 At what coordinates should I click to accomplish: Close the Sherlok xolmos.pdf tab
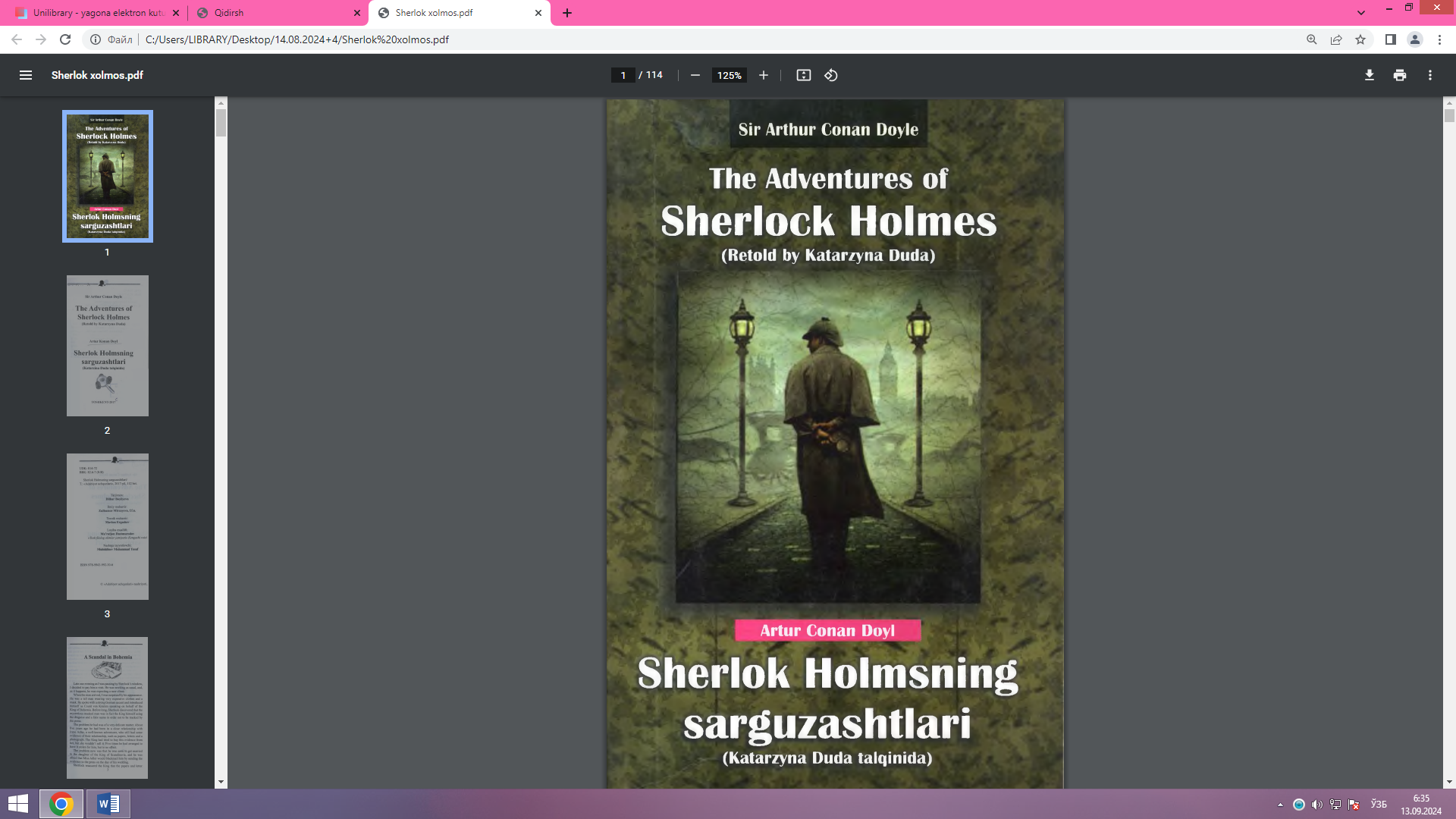538,13
